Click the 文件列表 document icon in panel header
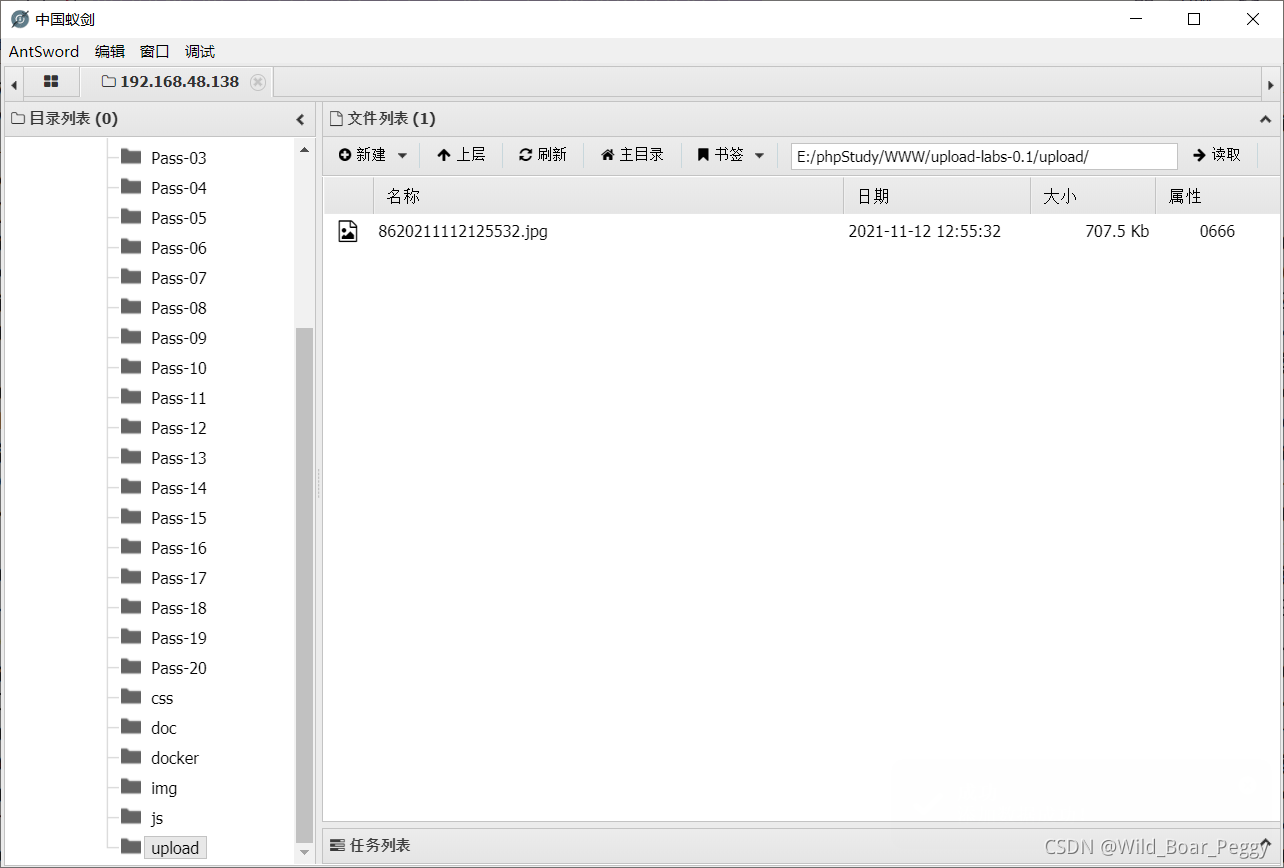The image size is (1284, 868). coord(335,118)
